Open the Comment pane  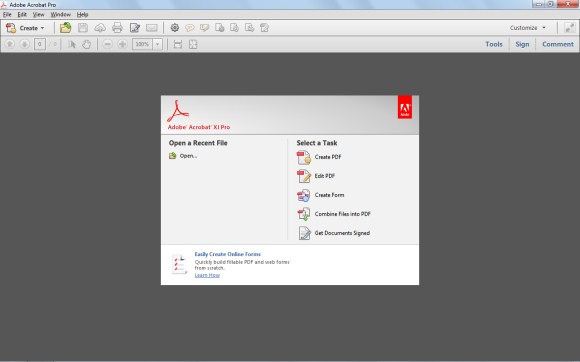point(558,44)
